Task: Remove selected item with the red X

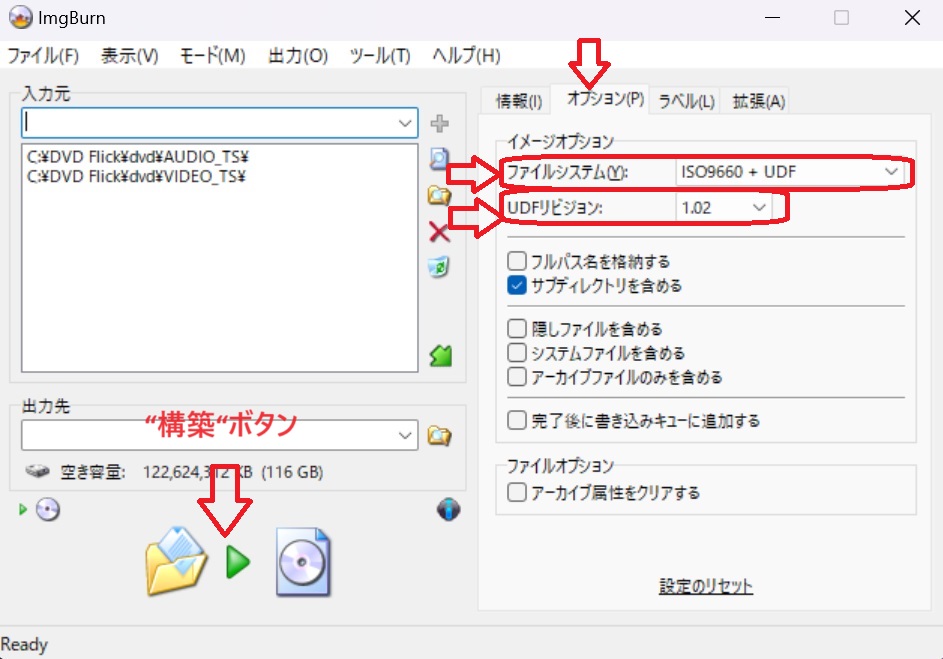Action: click(439, 231)
